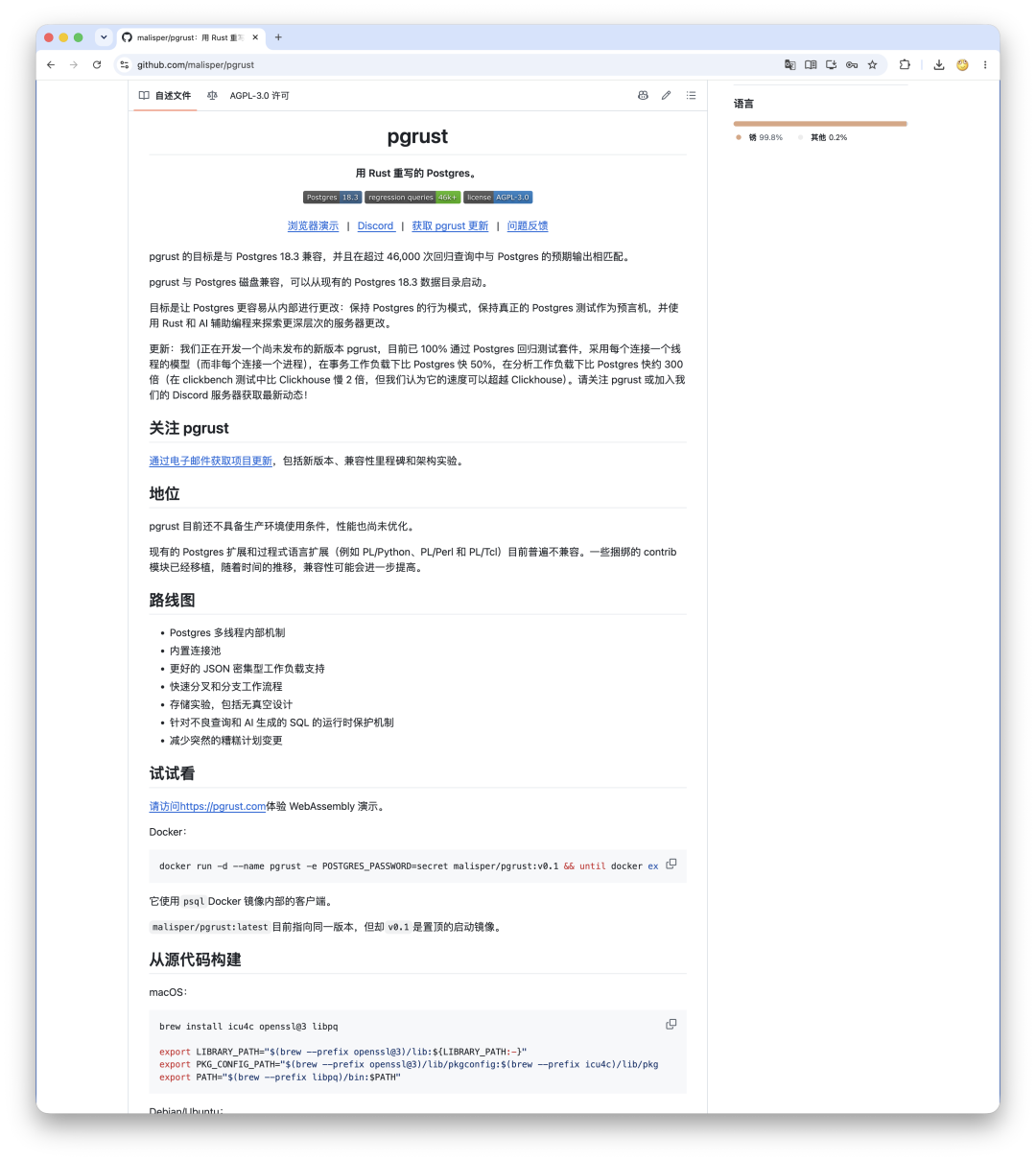Reload the pgrust GitHub page
This screenshot has width=1036, height=1161.
pos(97,65)
